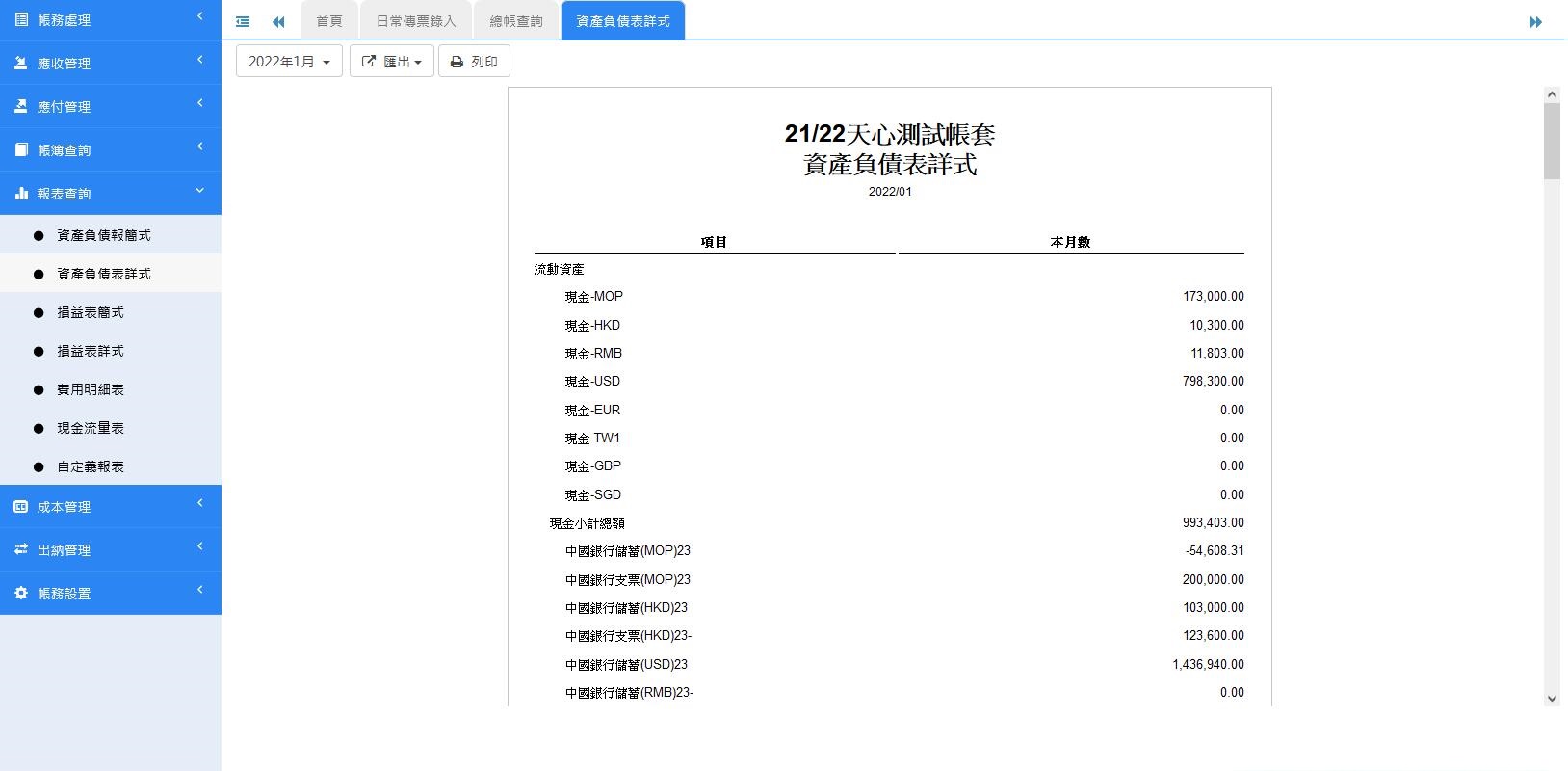Click the report vertical scrollbar thumb
Viewport: 1568px width, 771px height.
pos(1552,141)
